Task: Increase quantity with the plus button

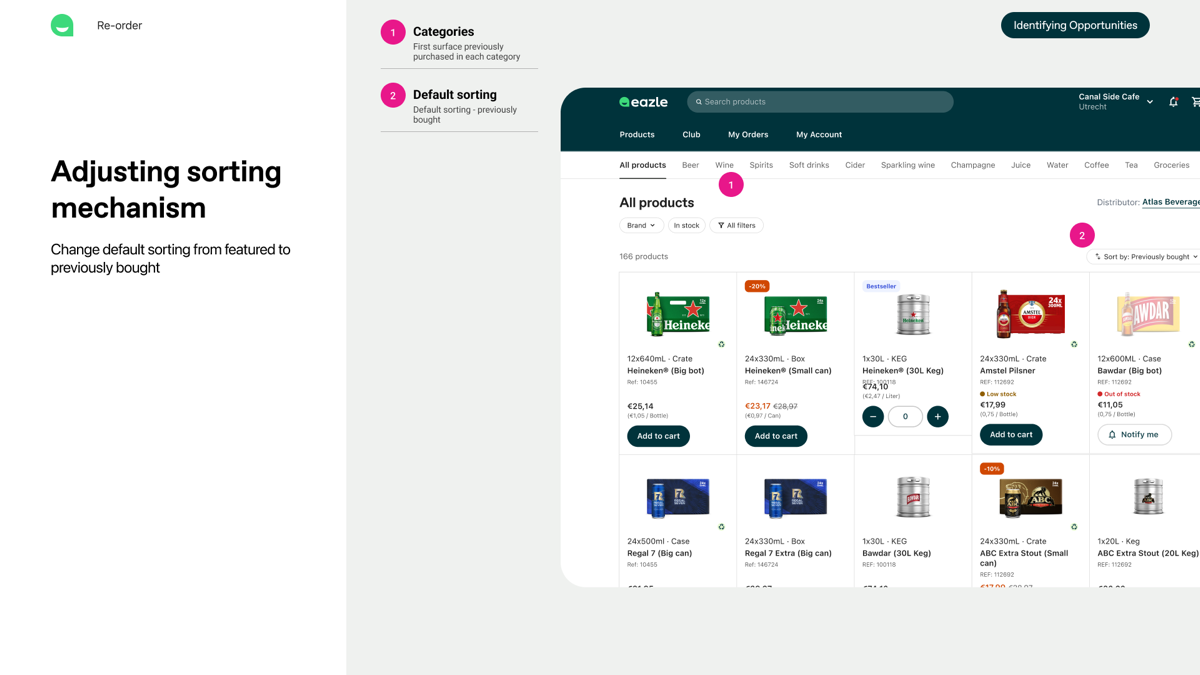Action: (938, 416)
